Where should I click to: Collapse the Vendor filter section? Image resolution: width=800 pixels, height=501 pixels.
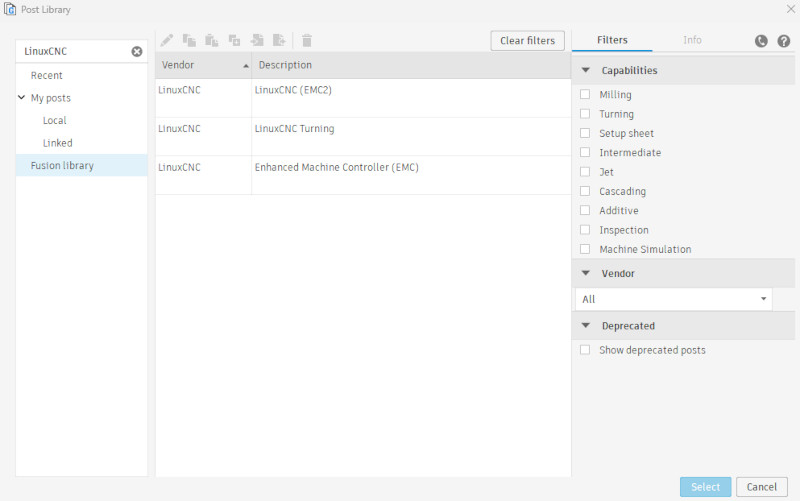tap(586, 273)
